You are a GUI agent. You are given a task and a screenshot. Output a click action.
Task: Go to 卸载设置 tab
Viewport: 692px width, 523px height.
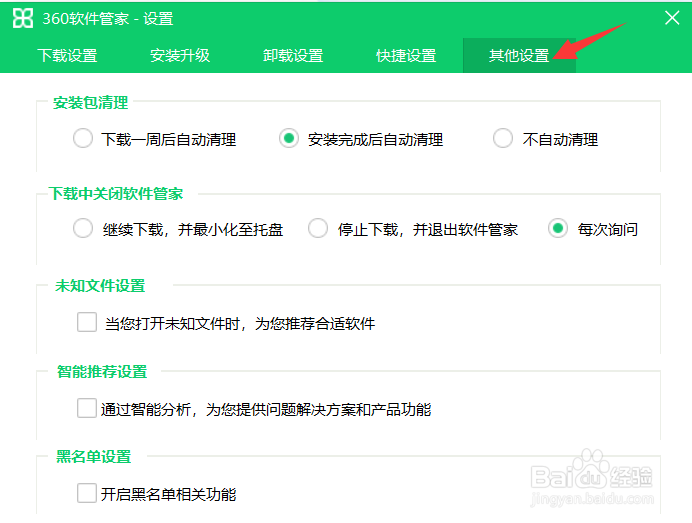coord(293,56)
